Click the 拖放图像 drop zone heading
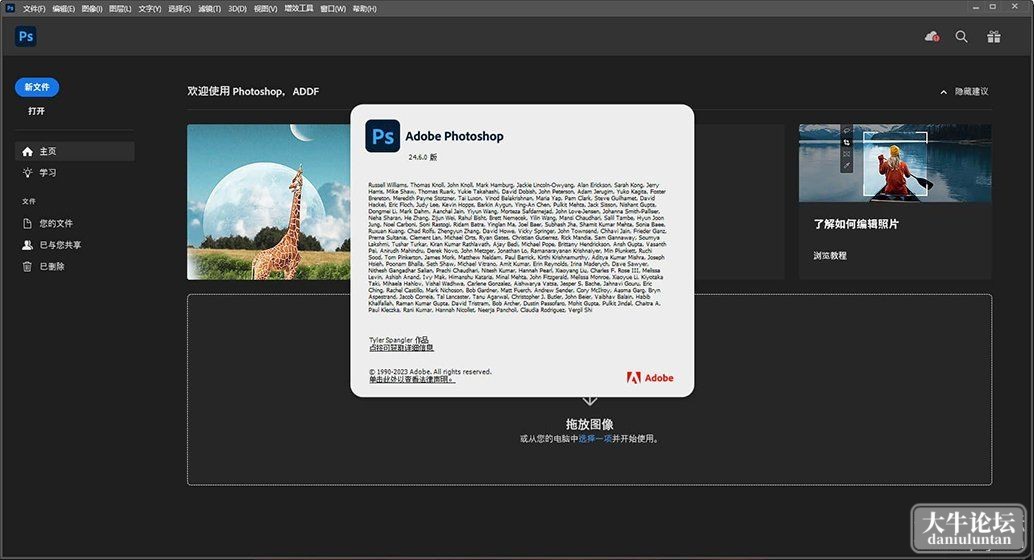The width and height of the screenshot is (1034, 560). click(590, 424)
